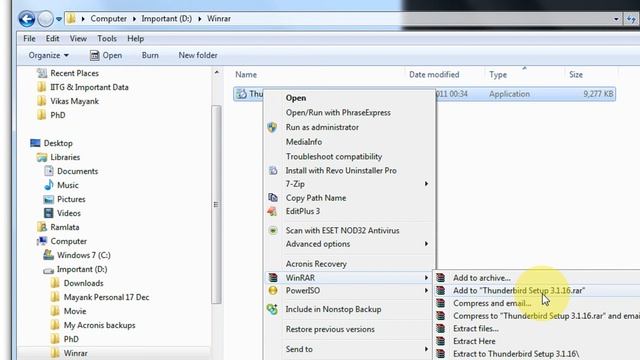The width and height of the screenshot is (640, 360).
Task: Expand the PowerISO submenu arrow
Action: coord(426,291)
